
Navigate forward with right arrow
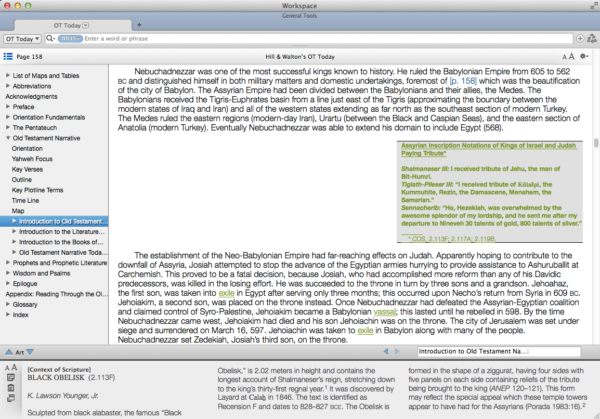click(397, 351)
